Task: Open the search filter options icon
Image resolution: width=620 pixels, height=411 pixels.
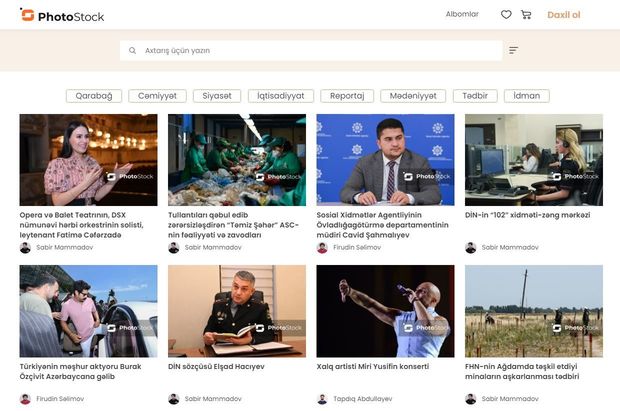Action: coord(513,50)
